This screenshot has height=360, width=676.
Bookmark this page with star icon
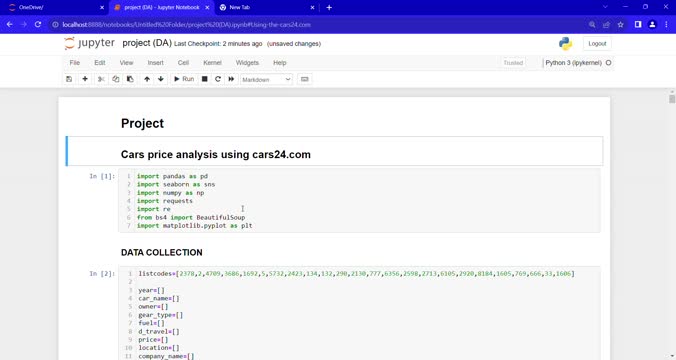coord(620,25)
